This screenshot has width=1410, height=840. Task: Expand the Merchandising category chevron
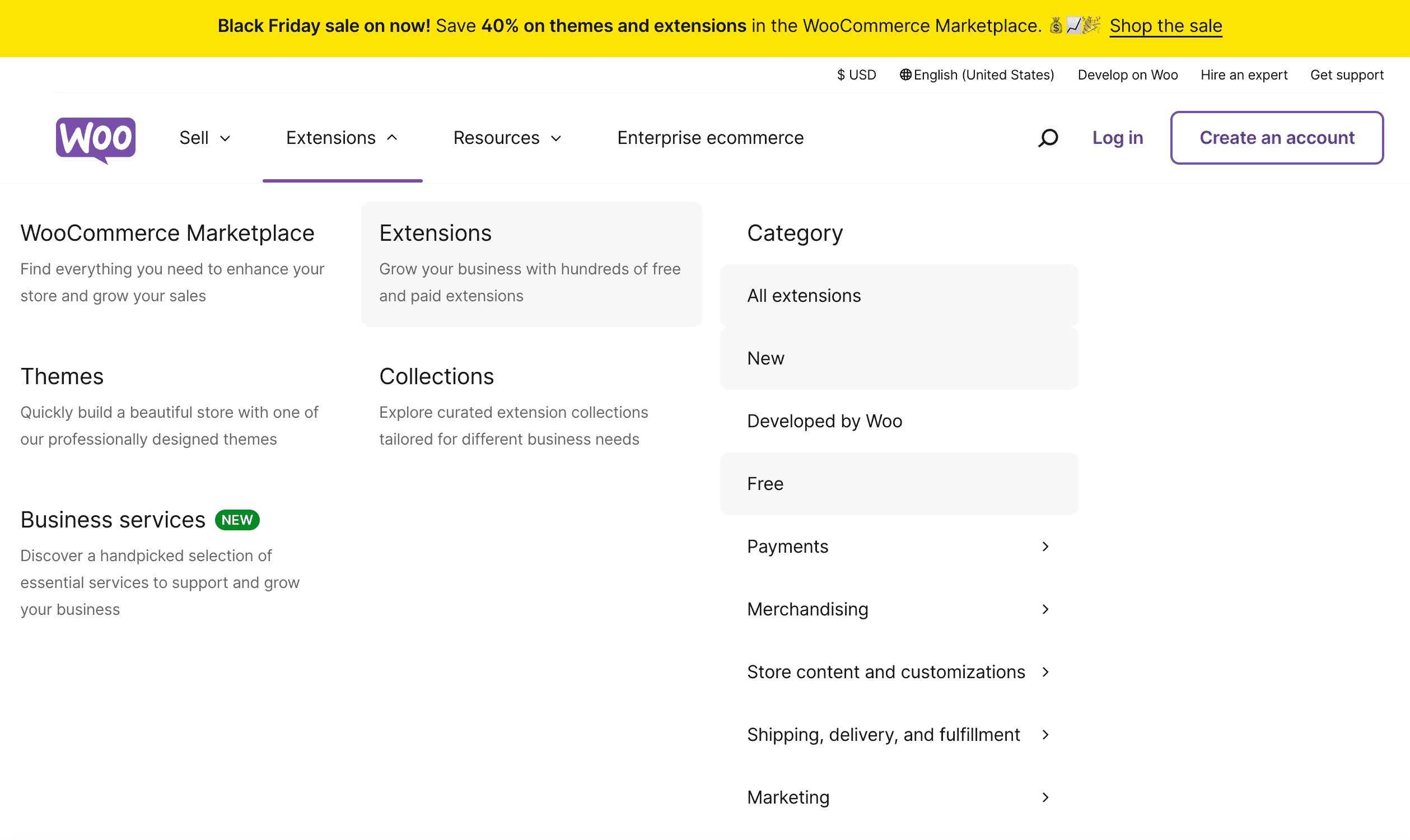tap(1045, 609)
